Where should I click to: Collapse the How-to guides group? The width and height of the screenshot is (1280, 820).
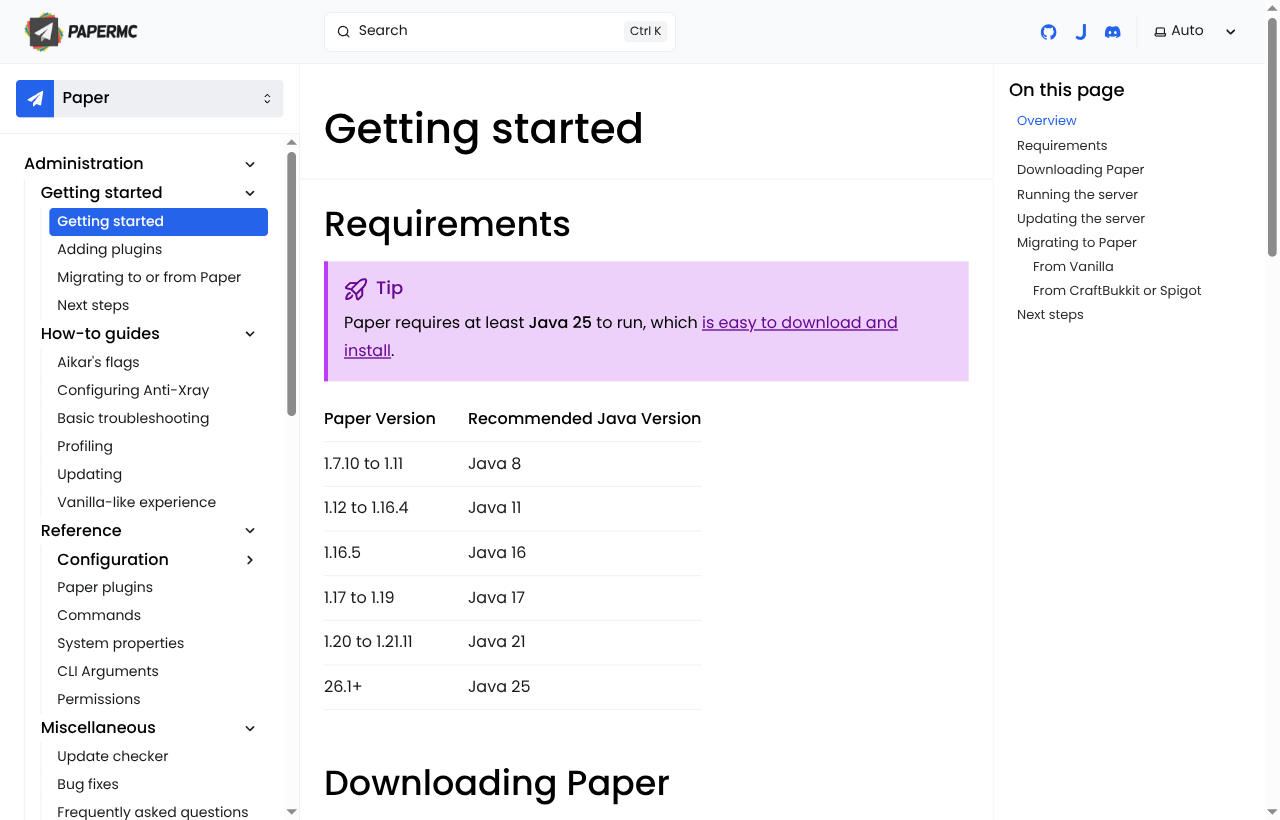(x=250, y=334)
